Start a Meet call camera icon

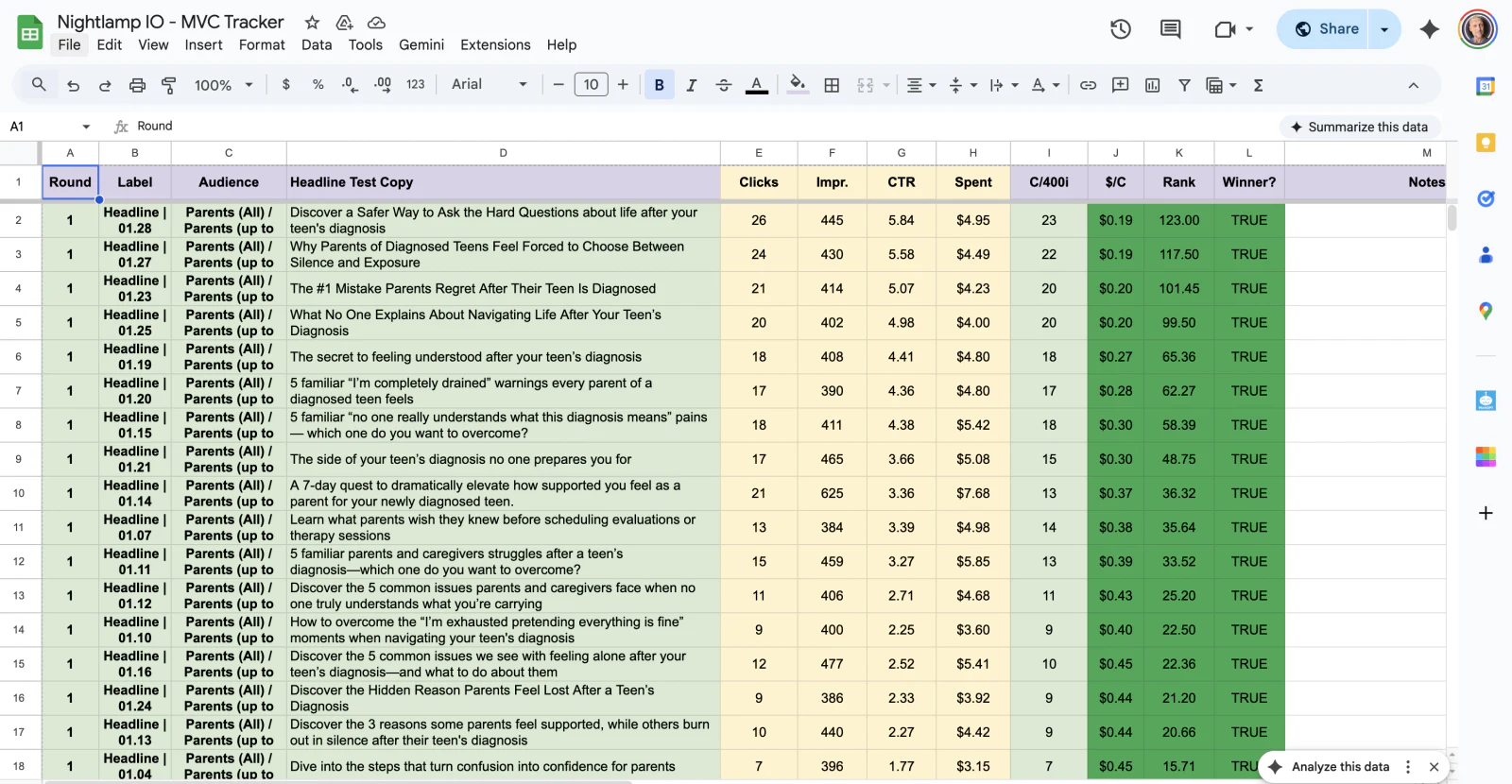click(x=1225, y=29)
